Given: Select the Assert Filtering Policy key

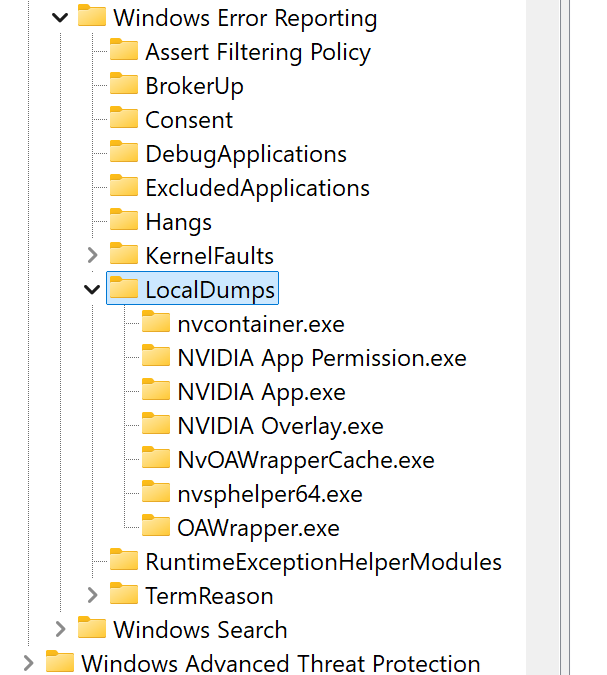Looking at the screenshot, I should click(x=258, y=53).
